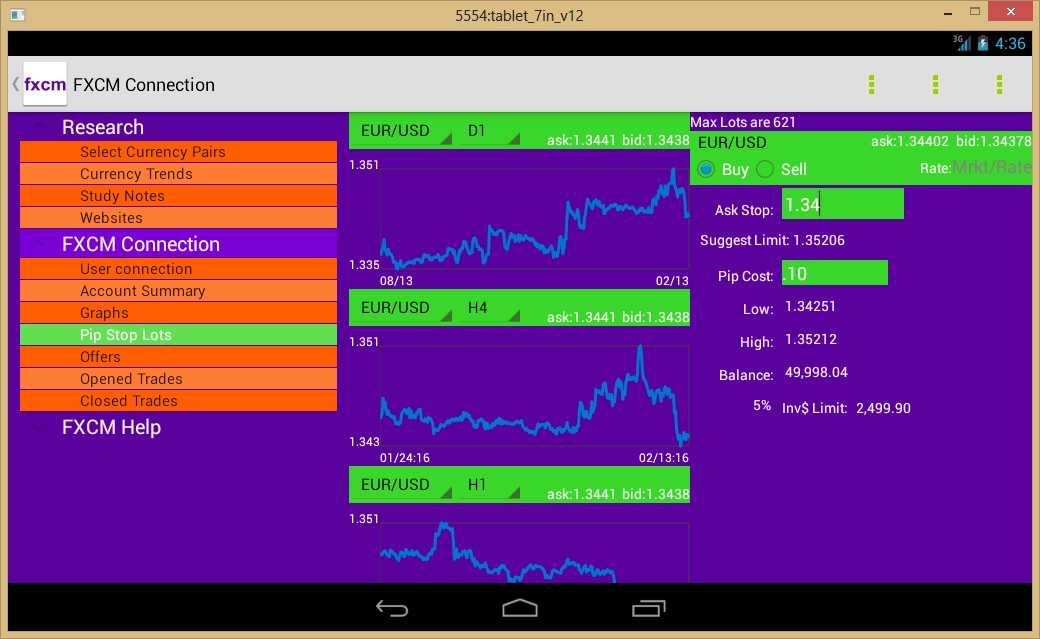
Task: Click the H1 EUR/USD price chart
Action: pos(535,553)
